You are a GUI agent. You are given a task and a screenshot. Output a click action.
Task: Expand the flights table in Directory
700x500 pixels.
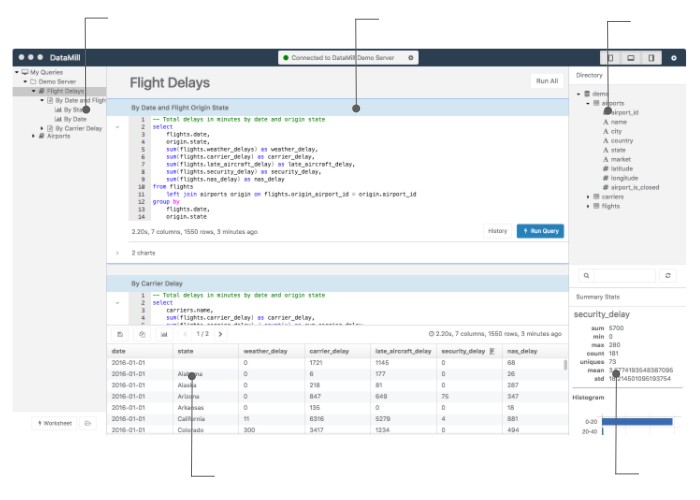coord(588,206)
